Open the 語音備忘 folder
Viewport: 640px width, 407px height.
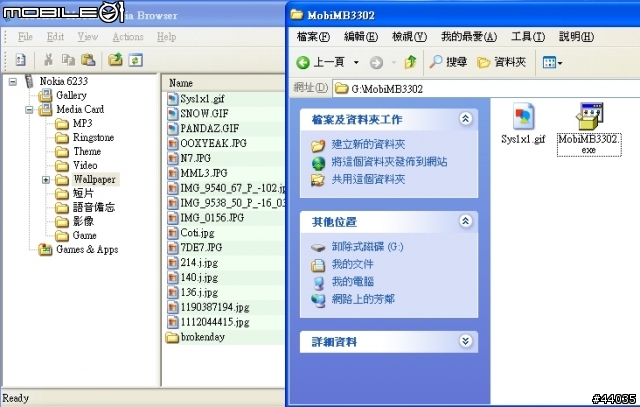pos(93,207)
